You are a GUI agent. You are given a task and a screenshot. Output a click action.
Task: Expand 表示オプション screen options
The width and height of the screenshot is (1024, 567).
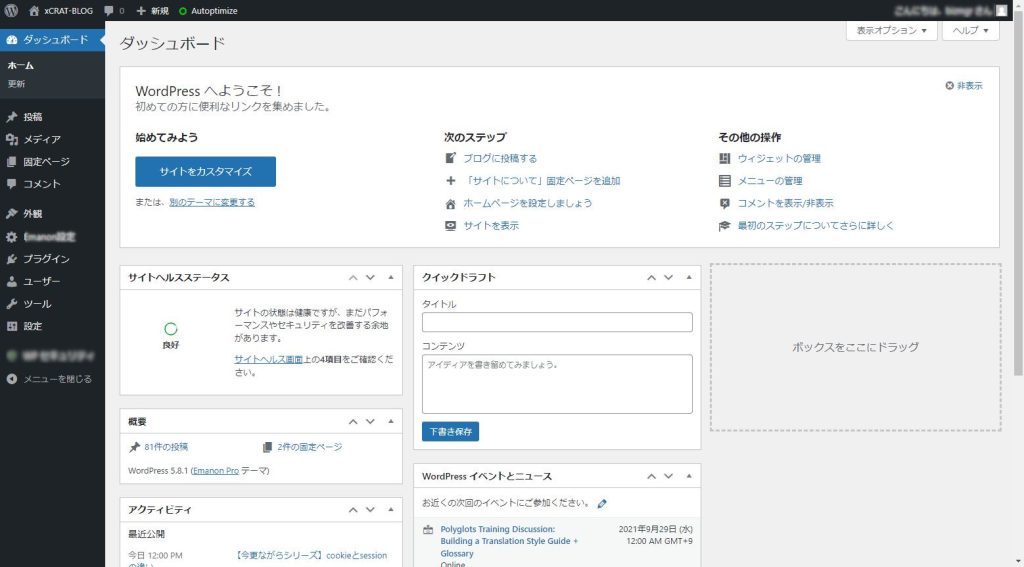point(891,30)
